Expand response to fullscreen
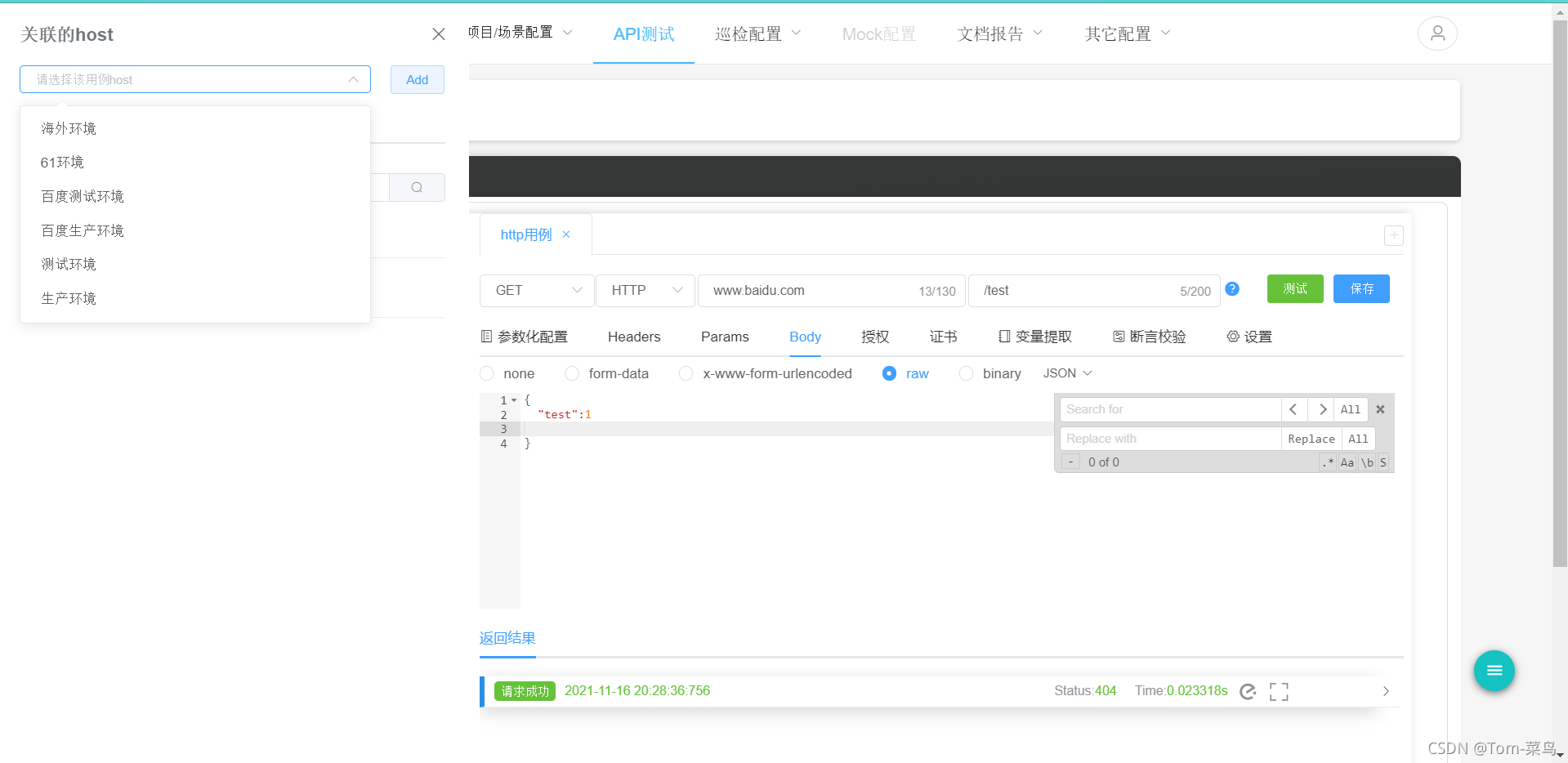1568x763 pixels. click(x=1279, y=692)
